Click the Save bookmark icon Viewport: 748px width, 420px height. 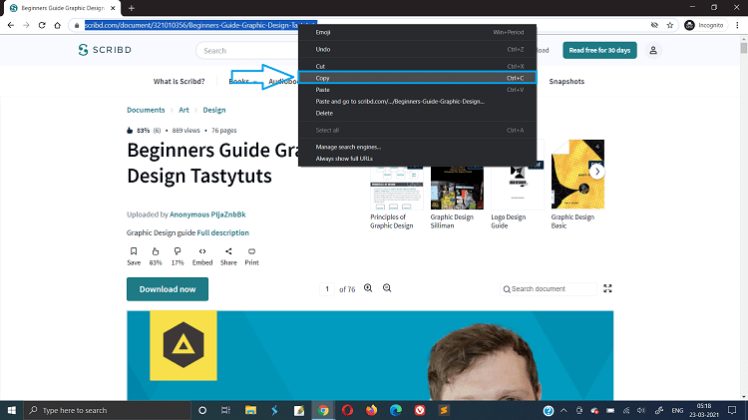133,251
